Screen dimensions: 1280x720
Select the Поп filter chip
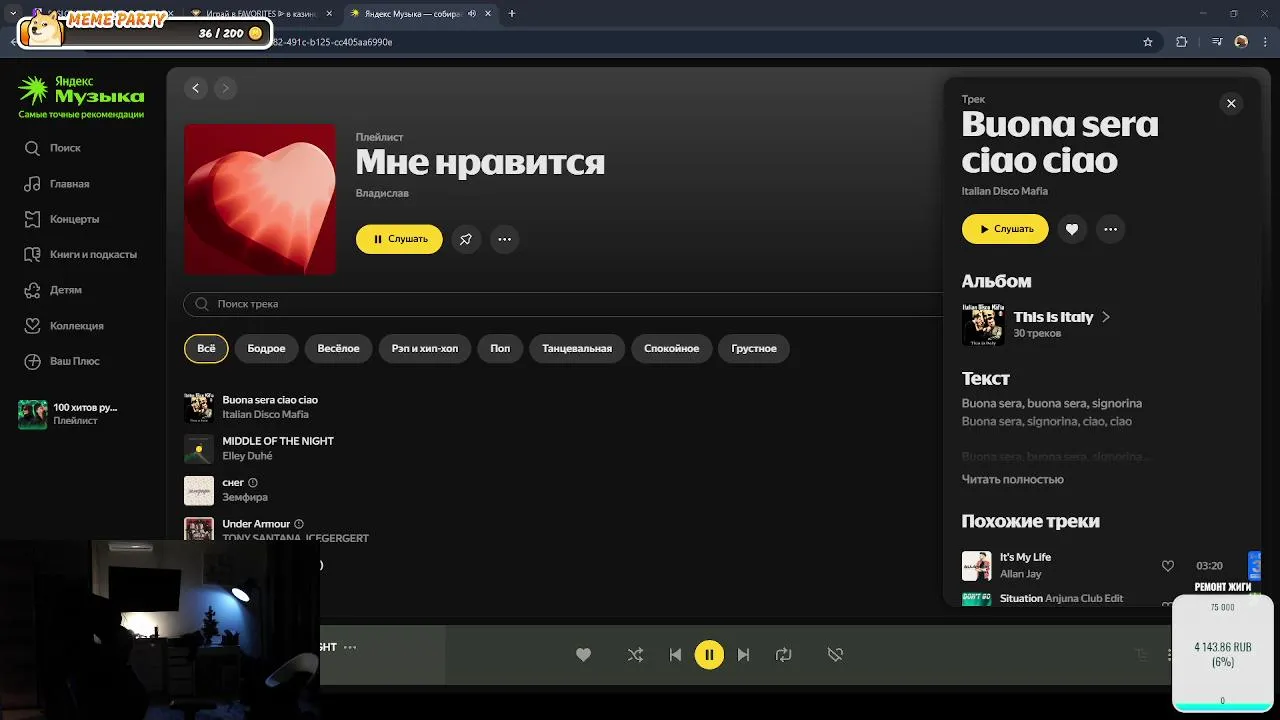coord(500,349)
